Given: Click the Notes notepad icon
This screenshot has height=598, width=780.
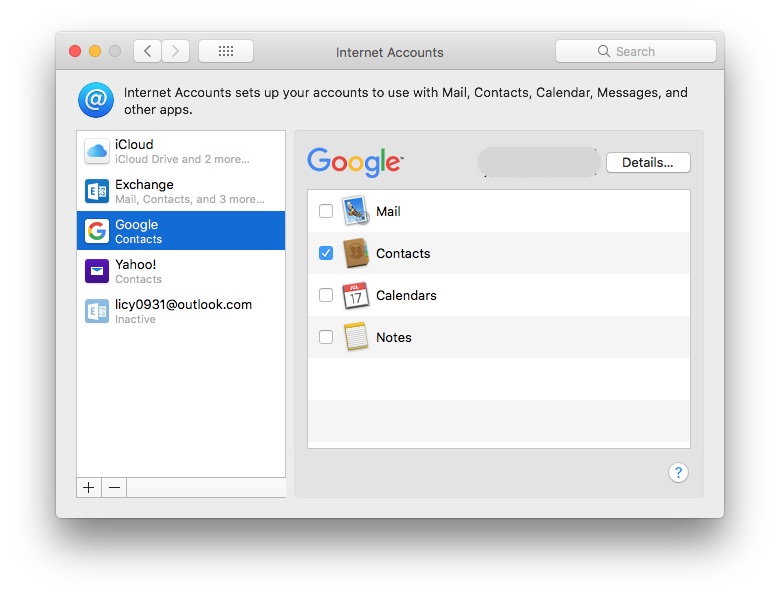Looking at the screenshot, I should click(x=356, y=337).
